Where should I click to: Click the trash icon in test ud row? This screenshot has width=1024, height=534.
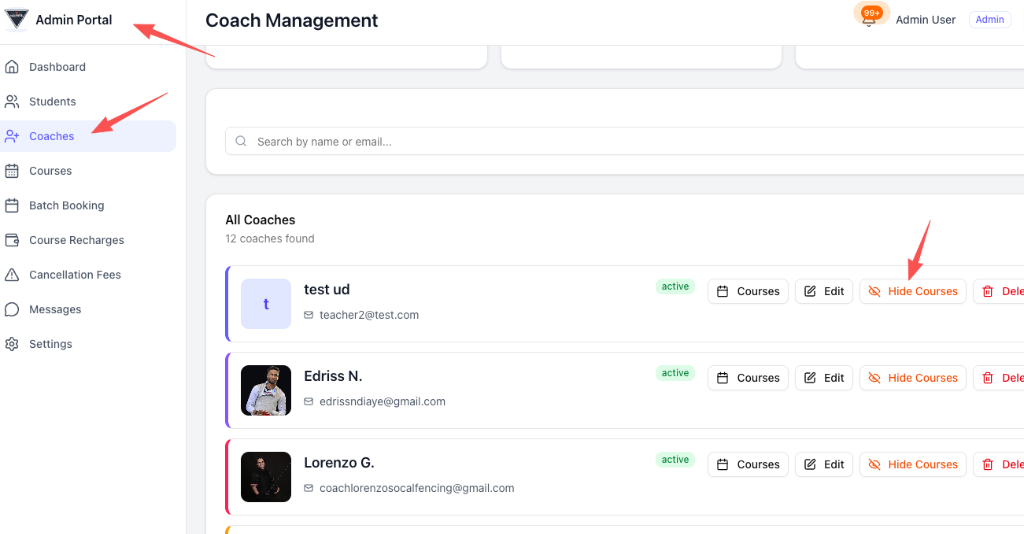pos(988,291)
